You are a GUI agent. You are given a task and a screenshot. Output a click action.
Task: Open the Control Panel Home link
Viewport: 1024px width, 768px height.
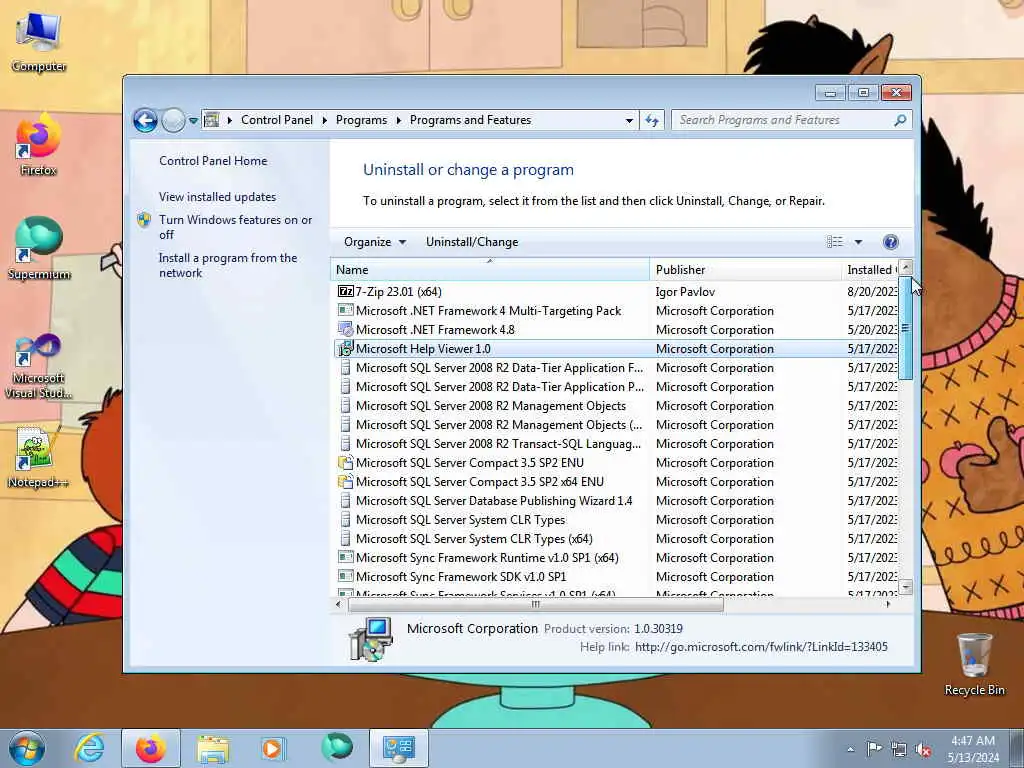(213, 161)
